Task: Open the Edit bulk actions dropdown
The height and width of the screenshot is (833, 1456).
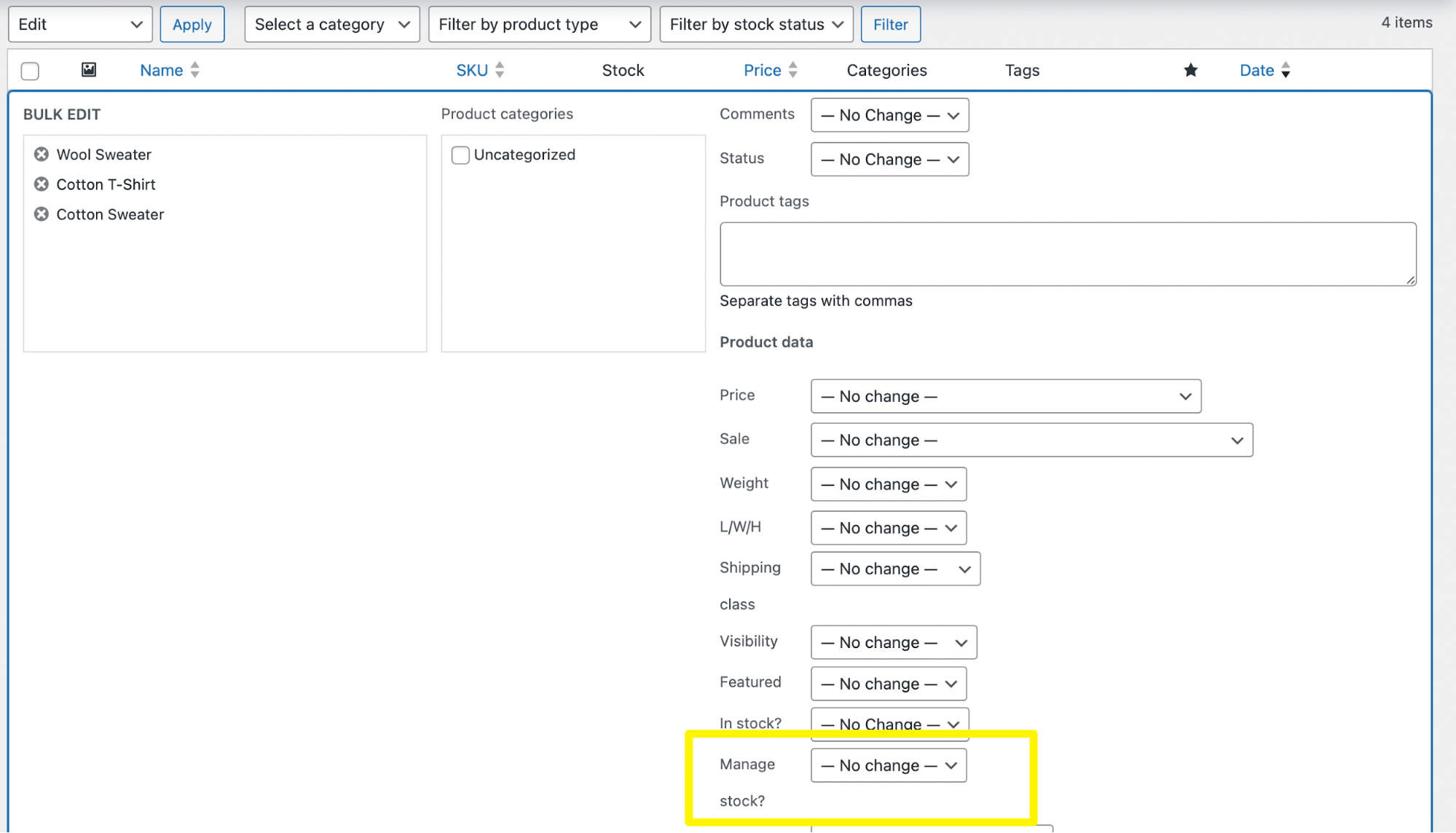Action: (80, 25)
